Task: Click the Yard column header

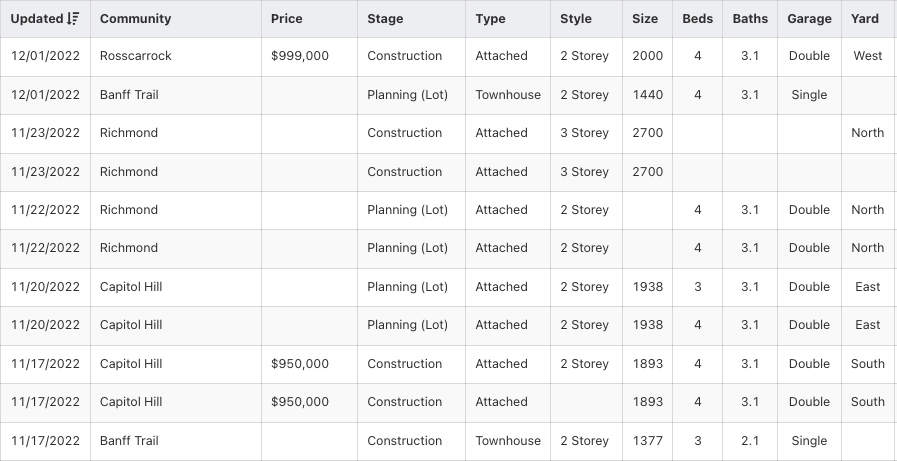Action: 865,19
